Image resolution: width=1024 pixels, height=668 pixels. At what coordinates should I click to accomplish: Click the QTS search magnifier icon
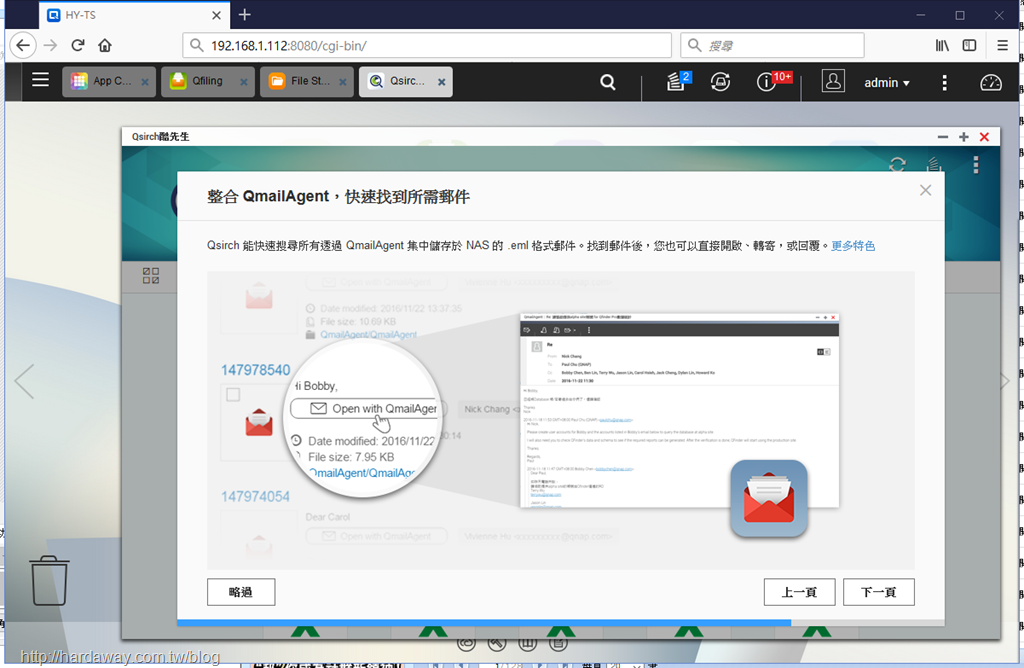[607, 82]
